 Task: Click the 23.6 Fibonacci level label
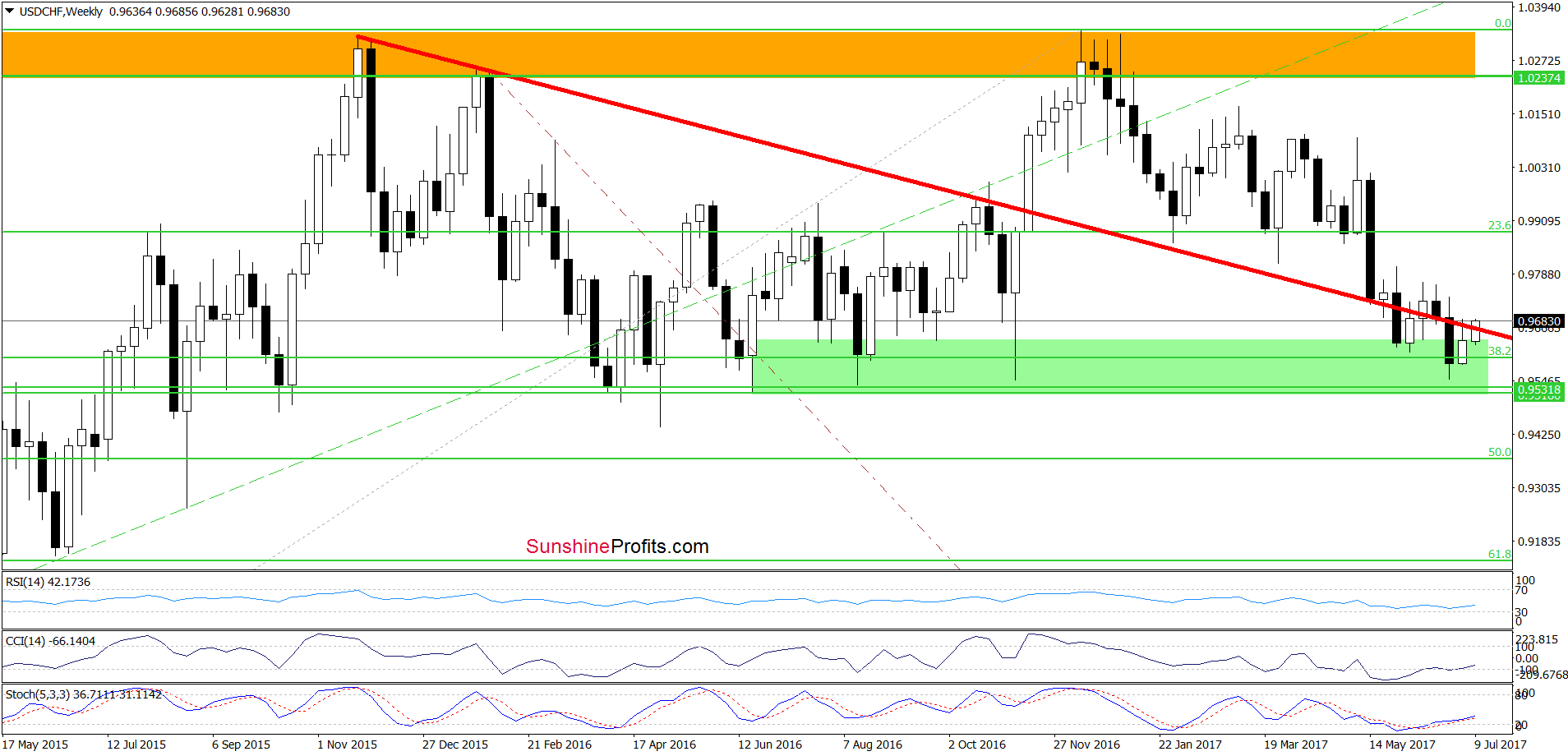pos(1500,225)
